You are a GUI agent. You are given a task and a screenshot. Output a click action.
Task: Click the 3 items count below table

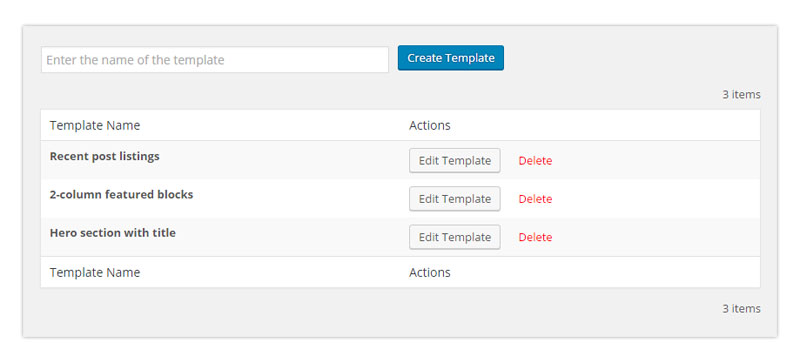coord(741,308)
